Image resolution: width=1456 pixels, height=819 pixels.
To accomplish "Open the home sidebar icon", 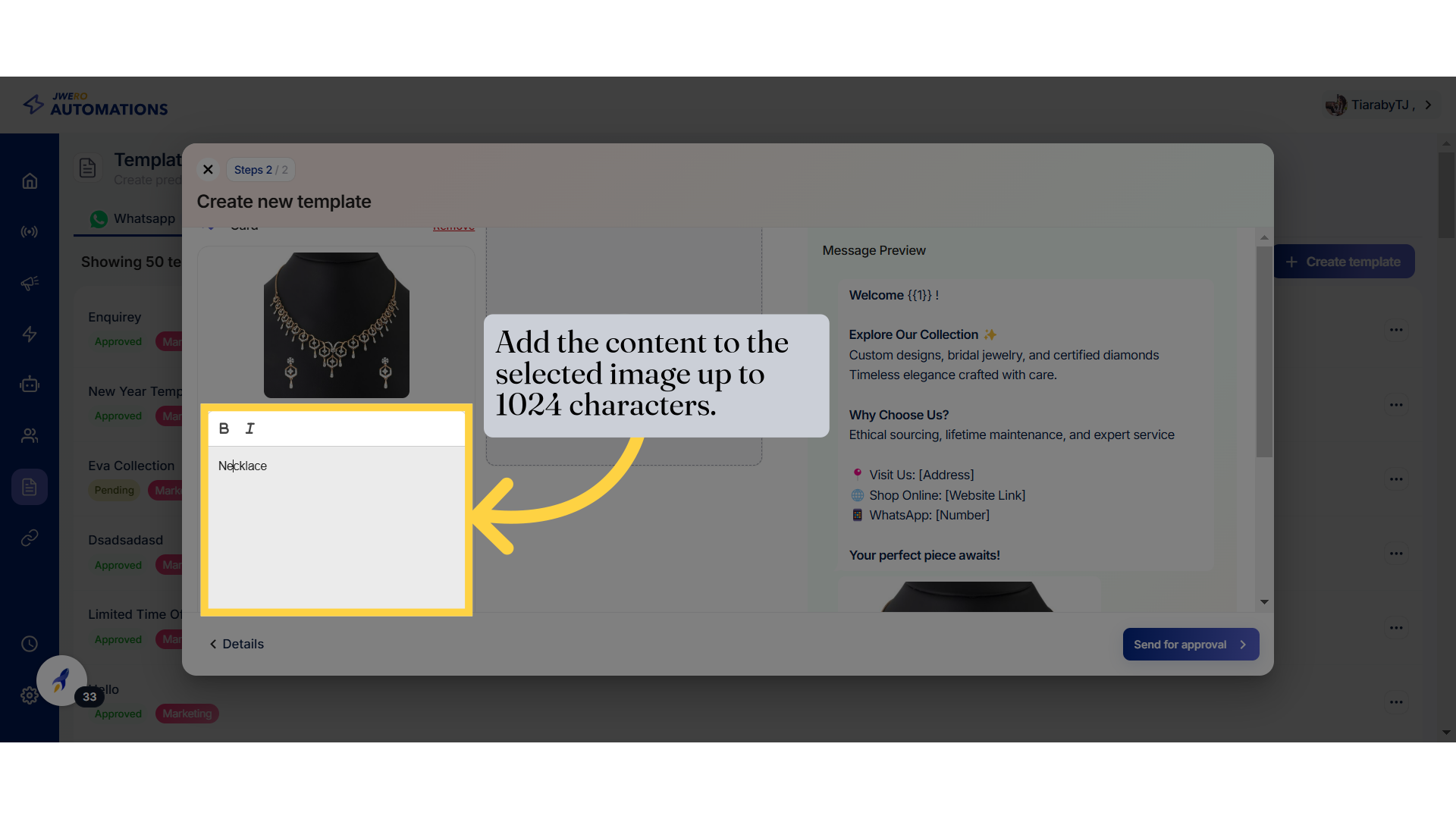I will click(30, 181).
